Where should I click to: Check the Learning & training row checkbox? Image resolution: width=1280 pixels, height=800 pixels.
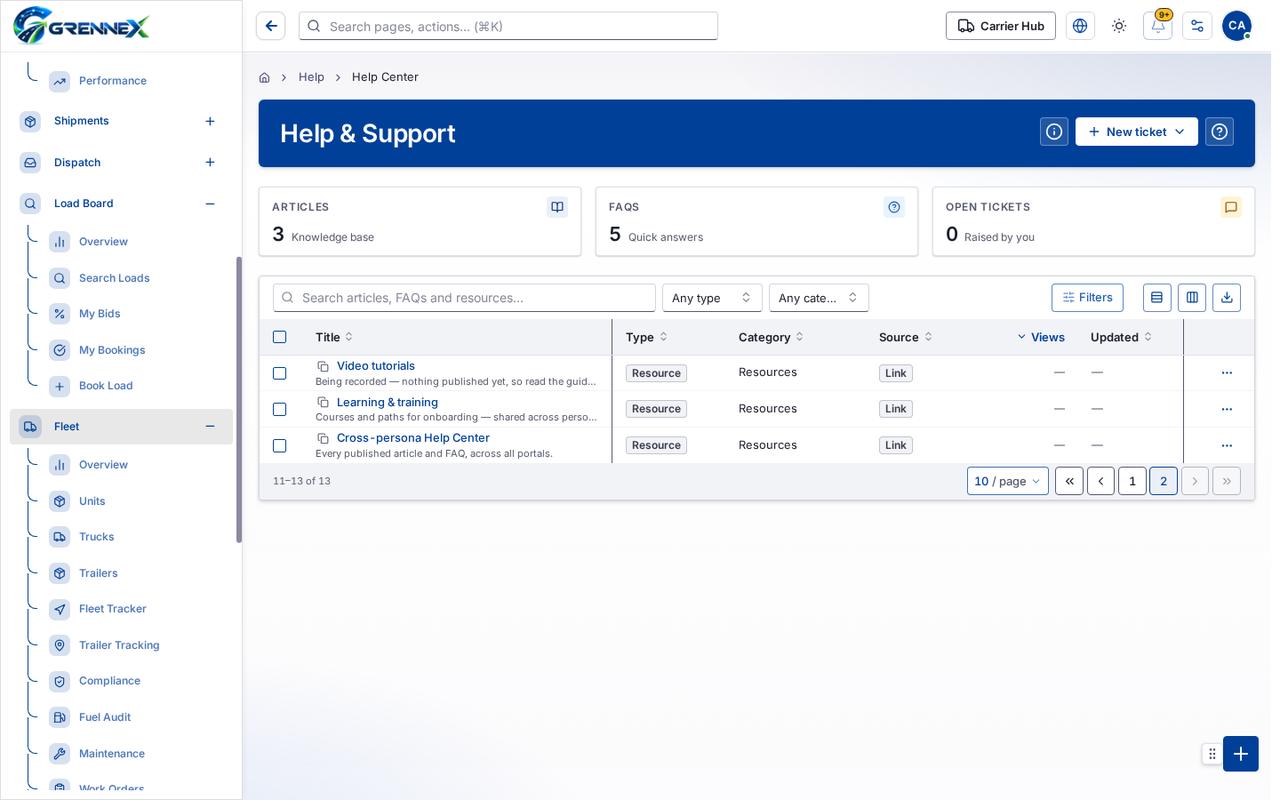(x=280, y=409)
